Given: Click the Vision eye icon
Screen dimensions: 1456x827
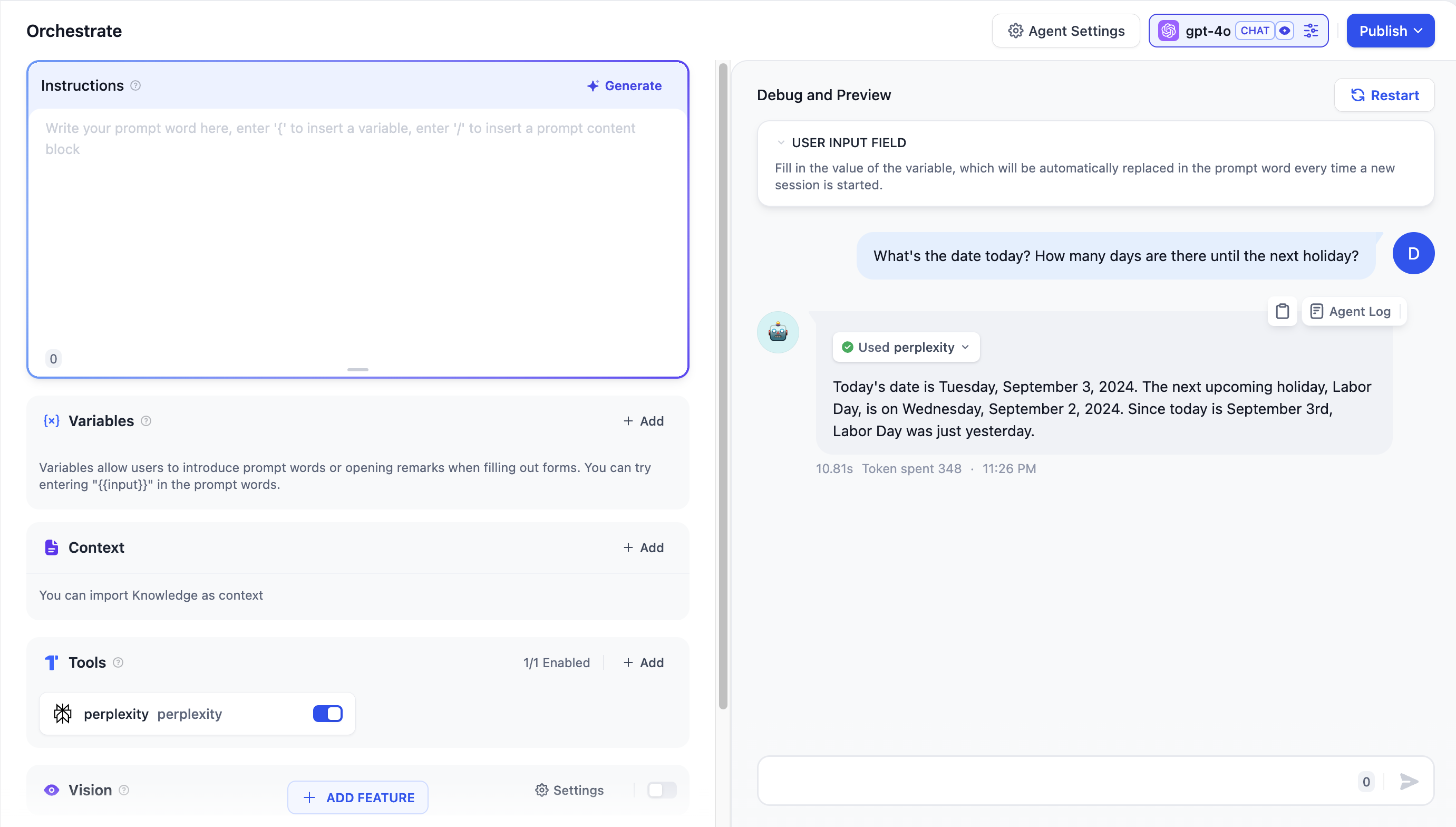Looking at the screenshot, I should (x=52, y=790).
